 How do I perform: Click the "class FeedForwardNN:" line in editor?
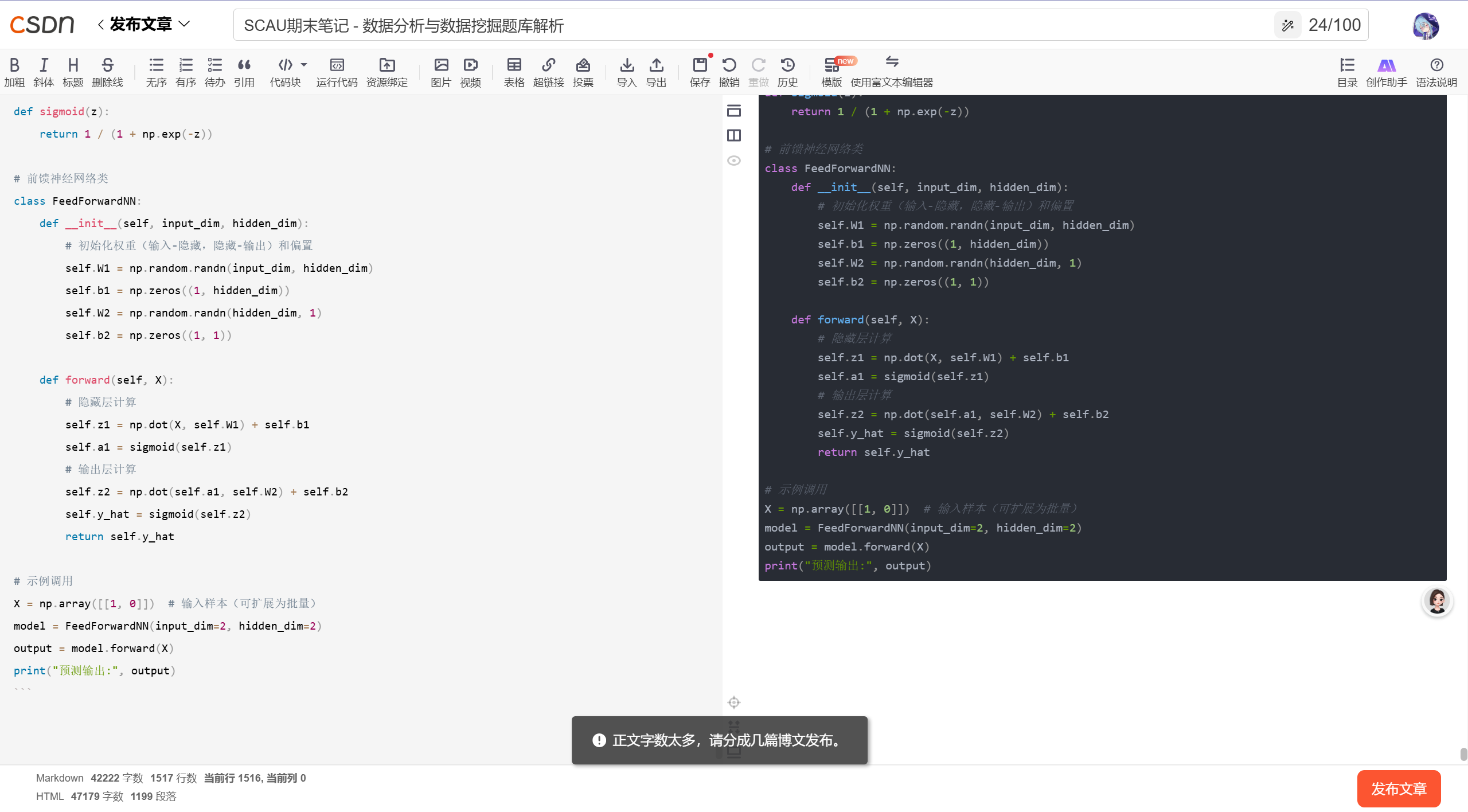coord(77,201)
